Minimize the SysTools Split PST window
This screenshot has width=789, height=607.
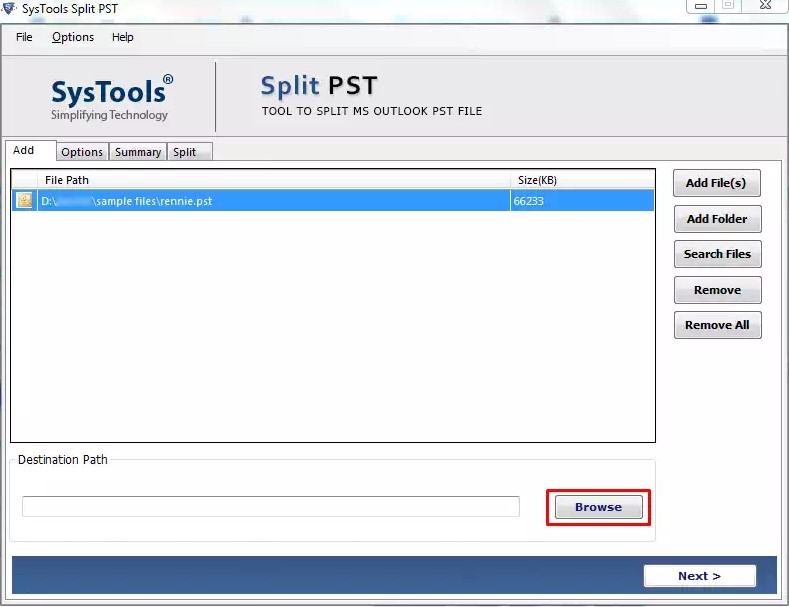pos(700,6)
